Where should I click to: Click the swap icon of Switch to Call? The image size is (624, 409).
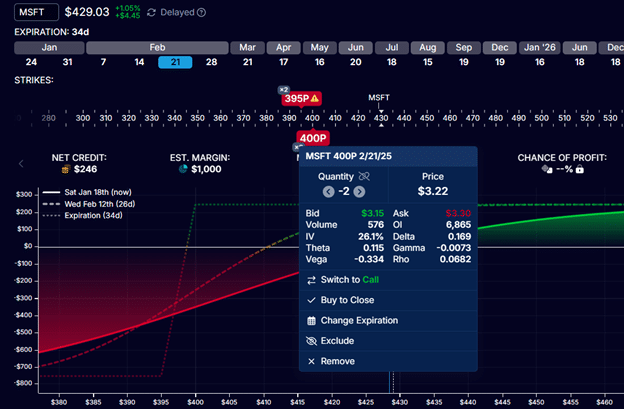[311, 280]
